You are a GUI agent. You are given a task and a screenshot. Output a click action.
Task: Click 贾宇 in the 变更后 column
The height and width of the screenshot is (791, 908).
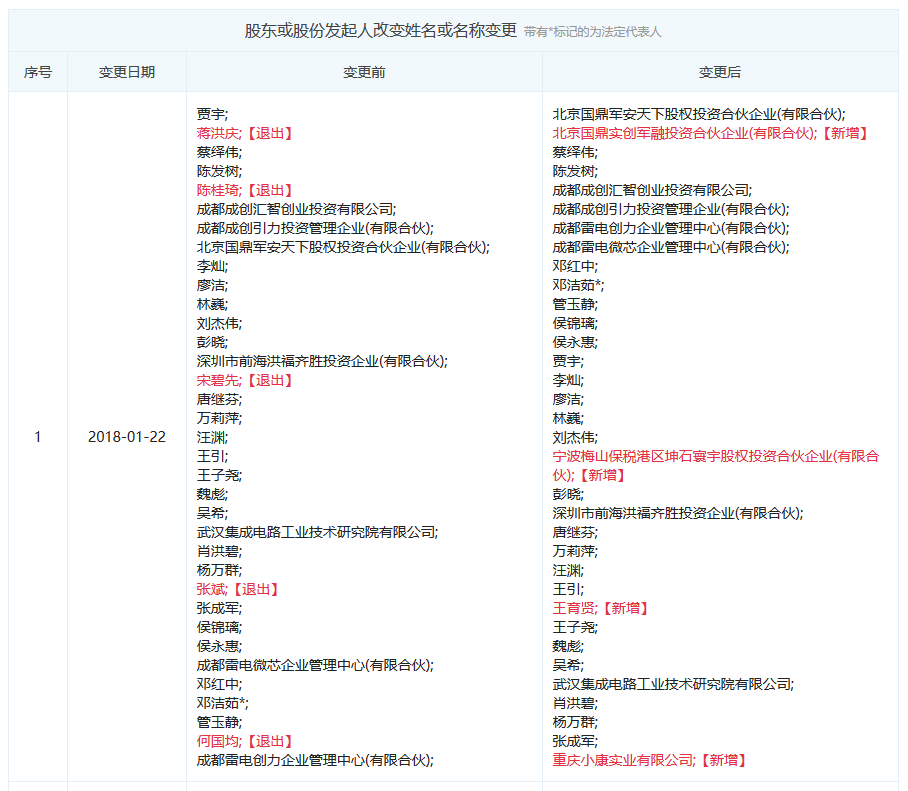(568, 361)
